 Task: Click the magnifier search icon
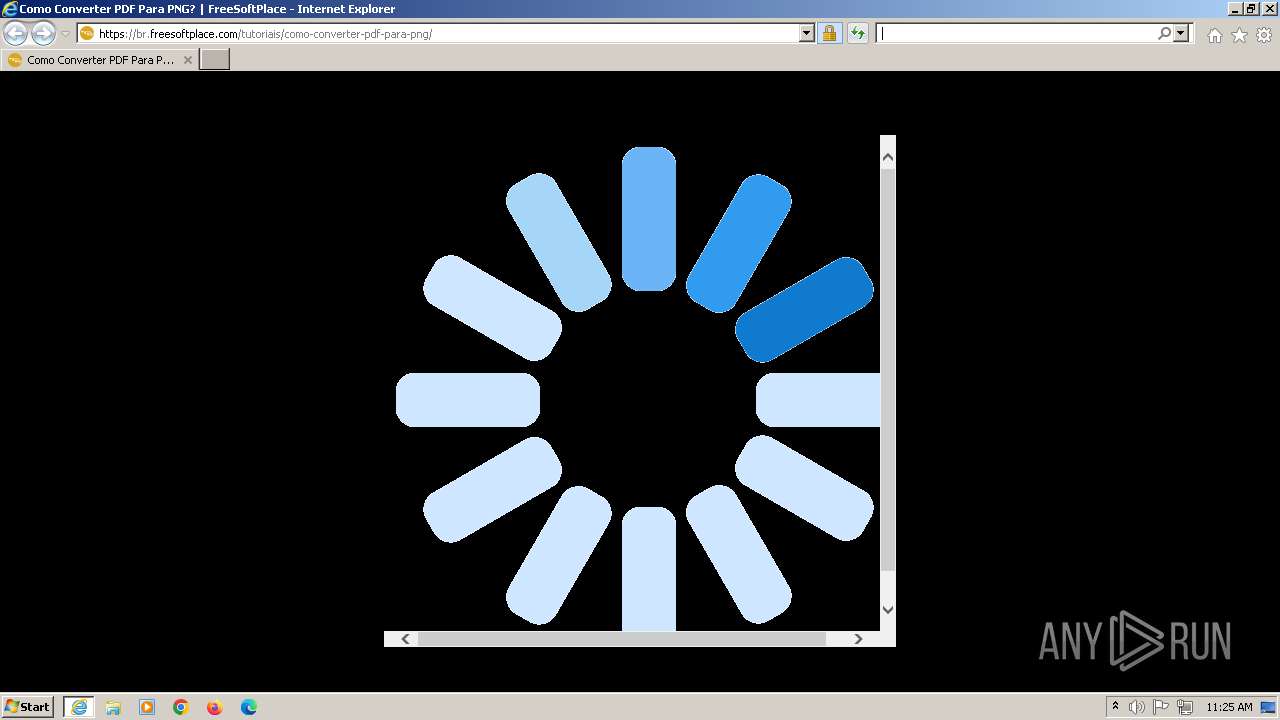[x=1164, y=33]
